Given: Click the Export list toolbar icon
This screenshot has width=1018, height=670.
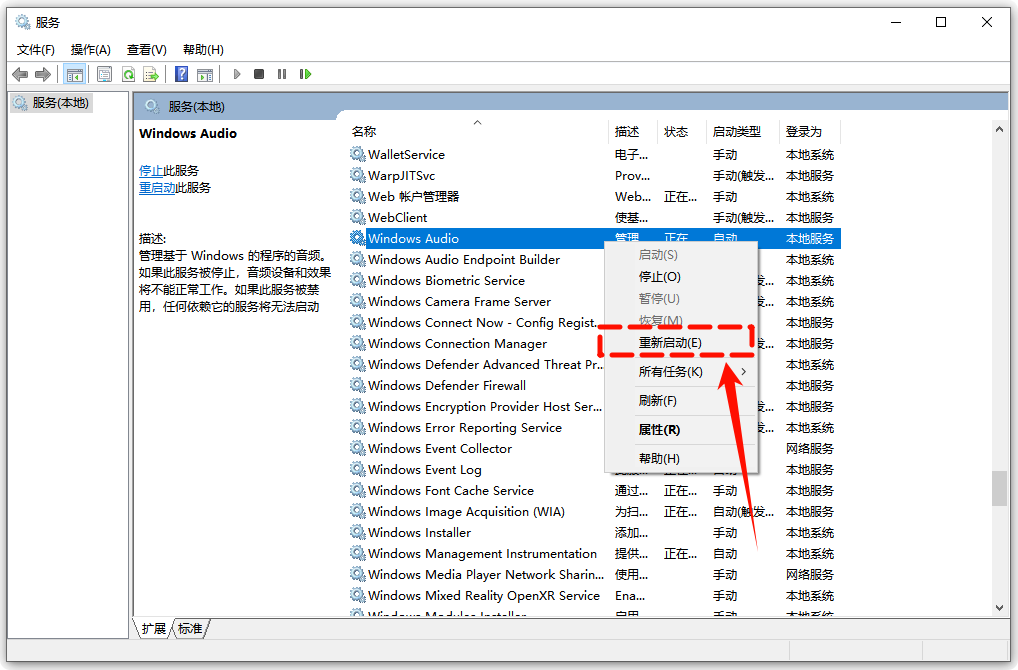Looking at the screenshot, I should 151,75.
